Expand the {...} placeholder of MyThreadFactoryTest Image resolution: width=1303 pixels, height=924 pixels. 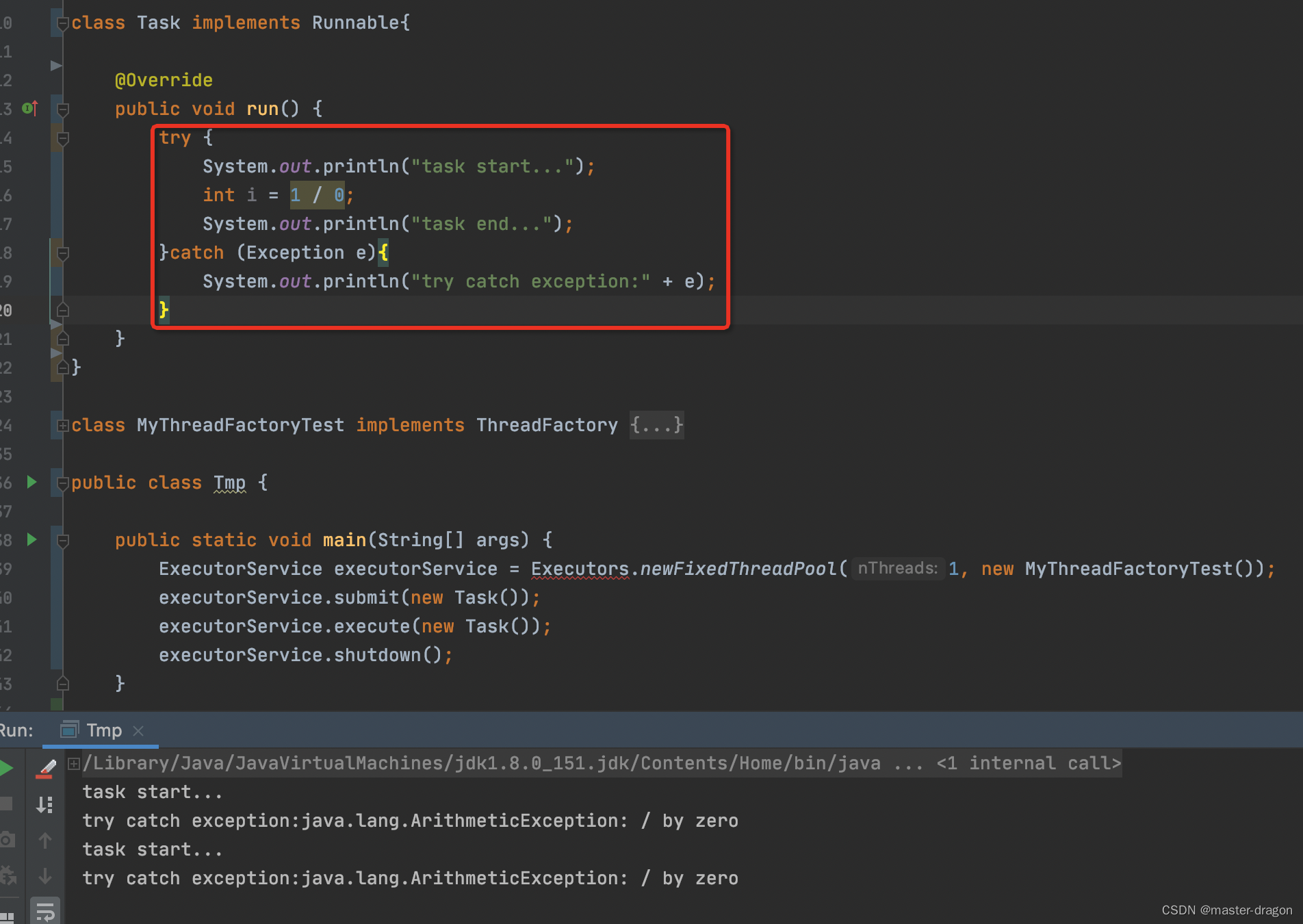(x=656, y=425)
